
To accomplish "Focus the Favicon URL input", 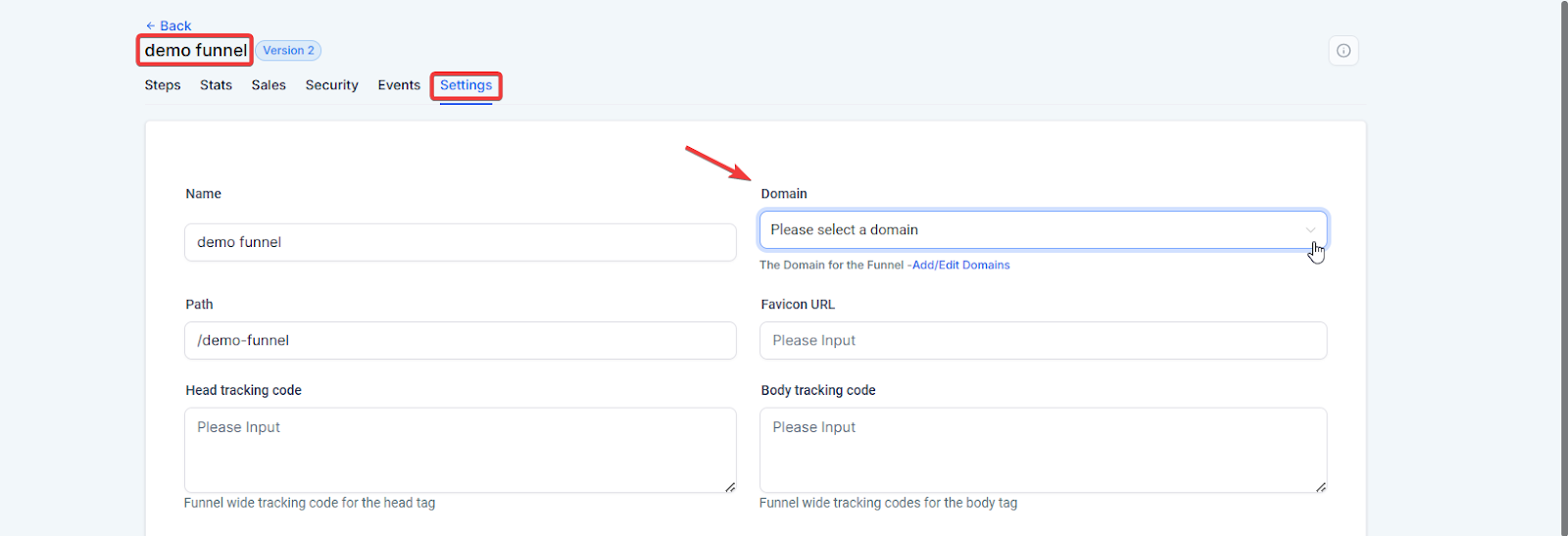I will [1043, 341].
